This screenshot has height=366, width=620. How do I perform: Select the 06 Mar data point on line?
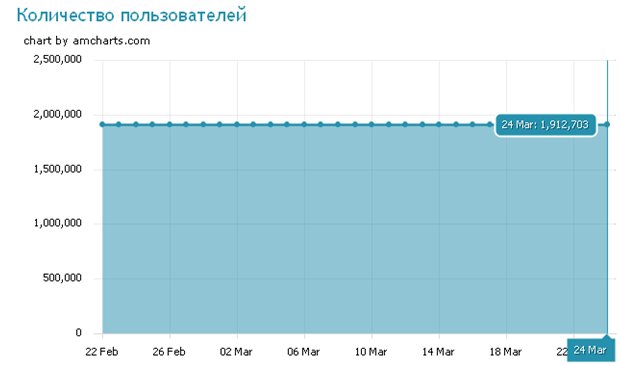pyautogui.click(x=304, y=125)
